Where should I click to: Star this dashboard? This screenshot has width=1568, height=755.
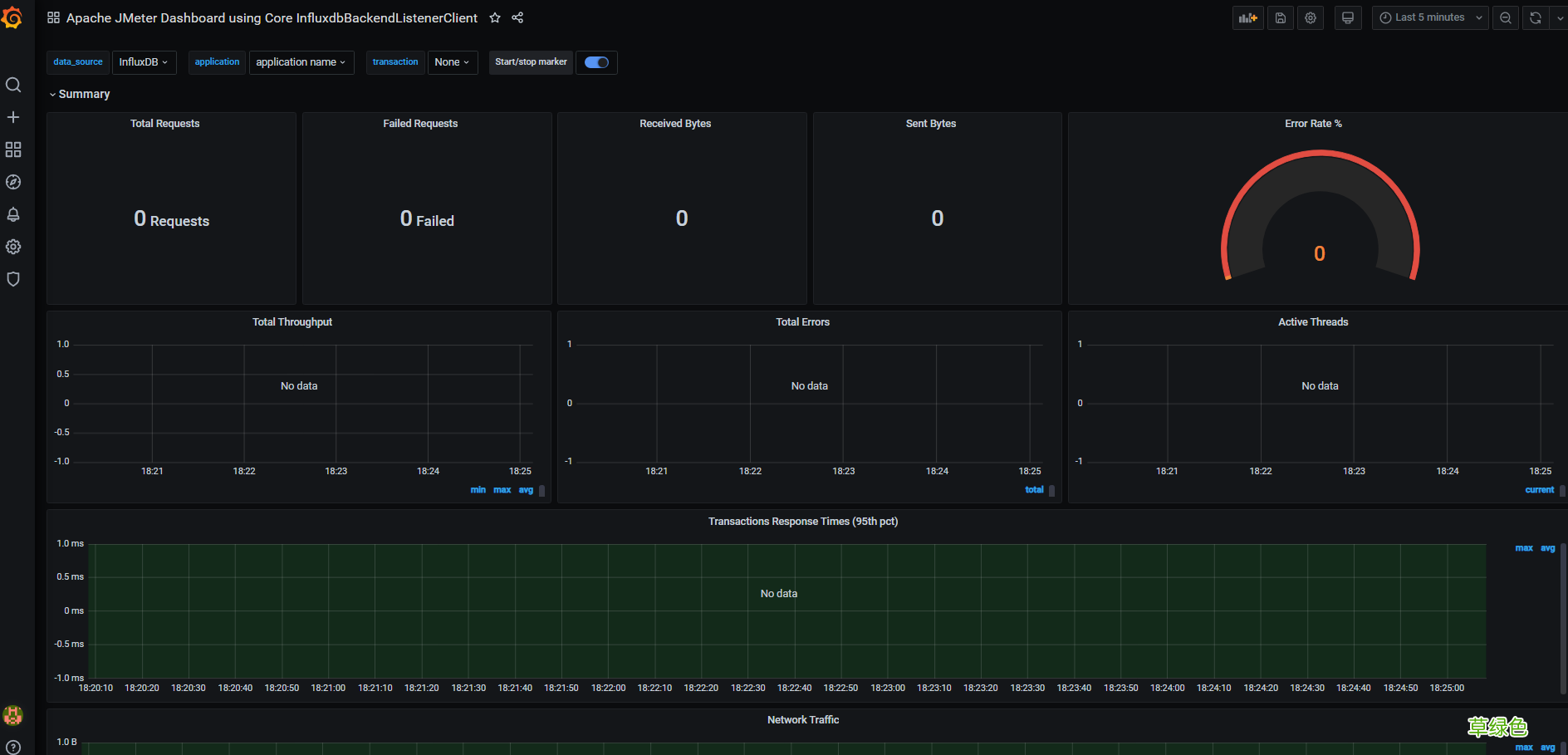tap(495, 17)
